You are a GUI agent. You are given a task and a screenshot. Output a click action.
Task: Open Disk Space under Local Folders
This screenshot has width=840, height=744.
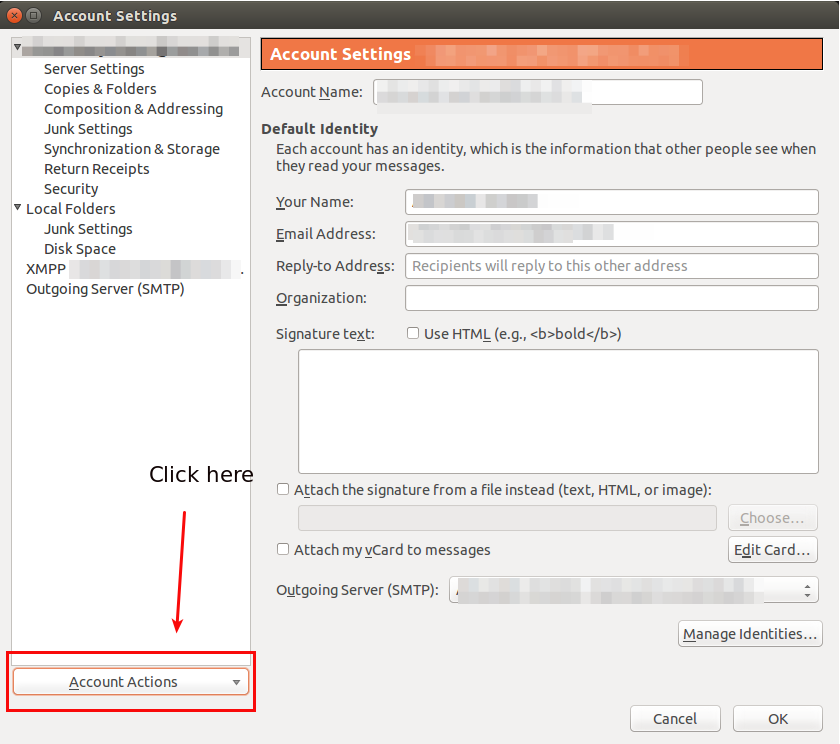pos(79,249)
